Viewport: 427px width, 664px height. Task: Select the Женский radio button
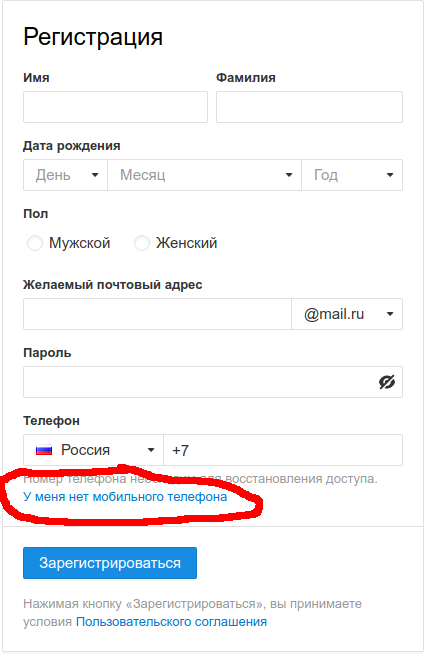pos(142,243)
